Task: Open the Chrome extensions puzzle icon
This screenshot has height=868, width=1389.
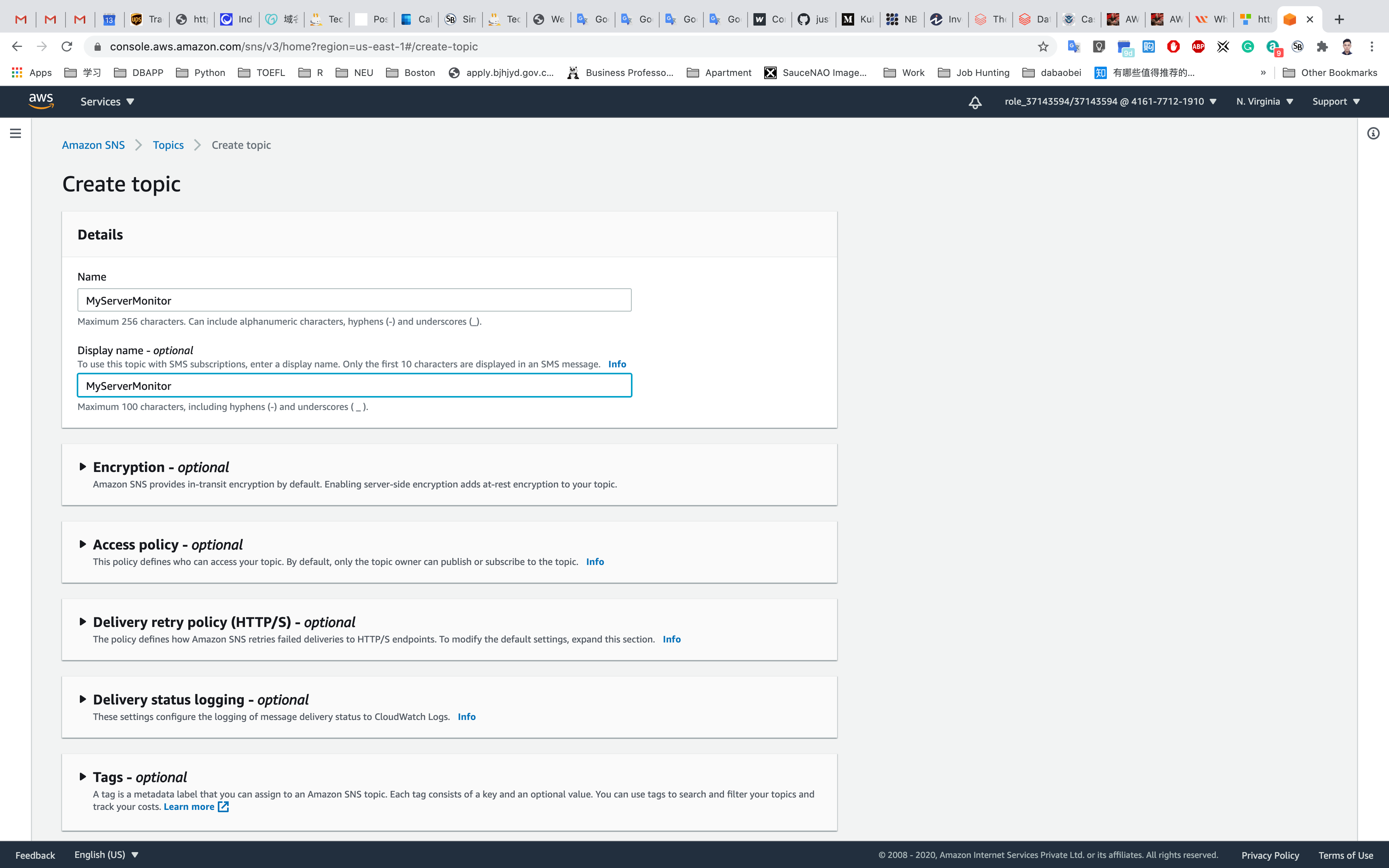Action: 1322,46
